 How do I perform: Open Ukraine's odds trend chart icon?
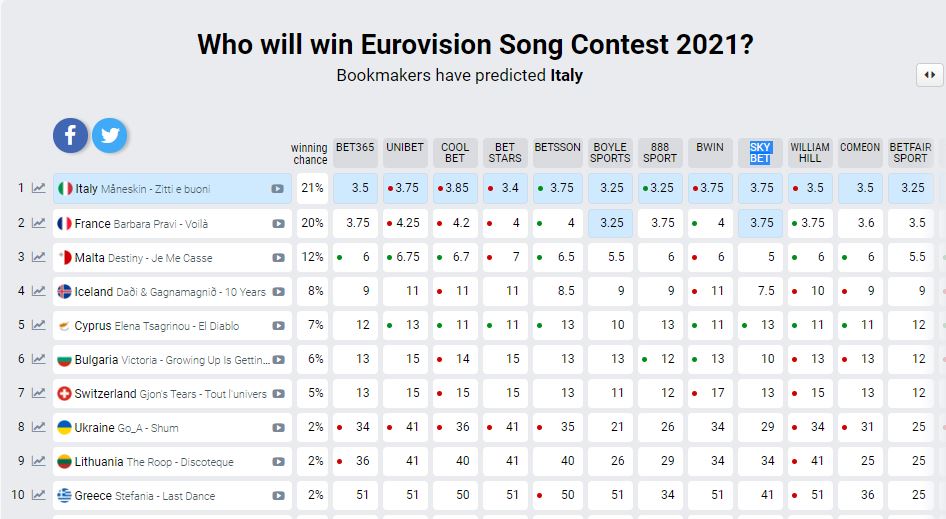(39, 427)
